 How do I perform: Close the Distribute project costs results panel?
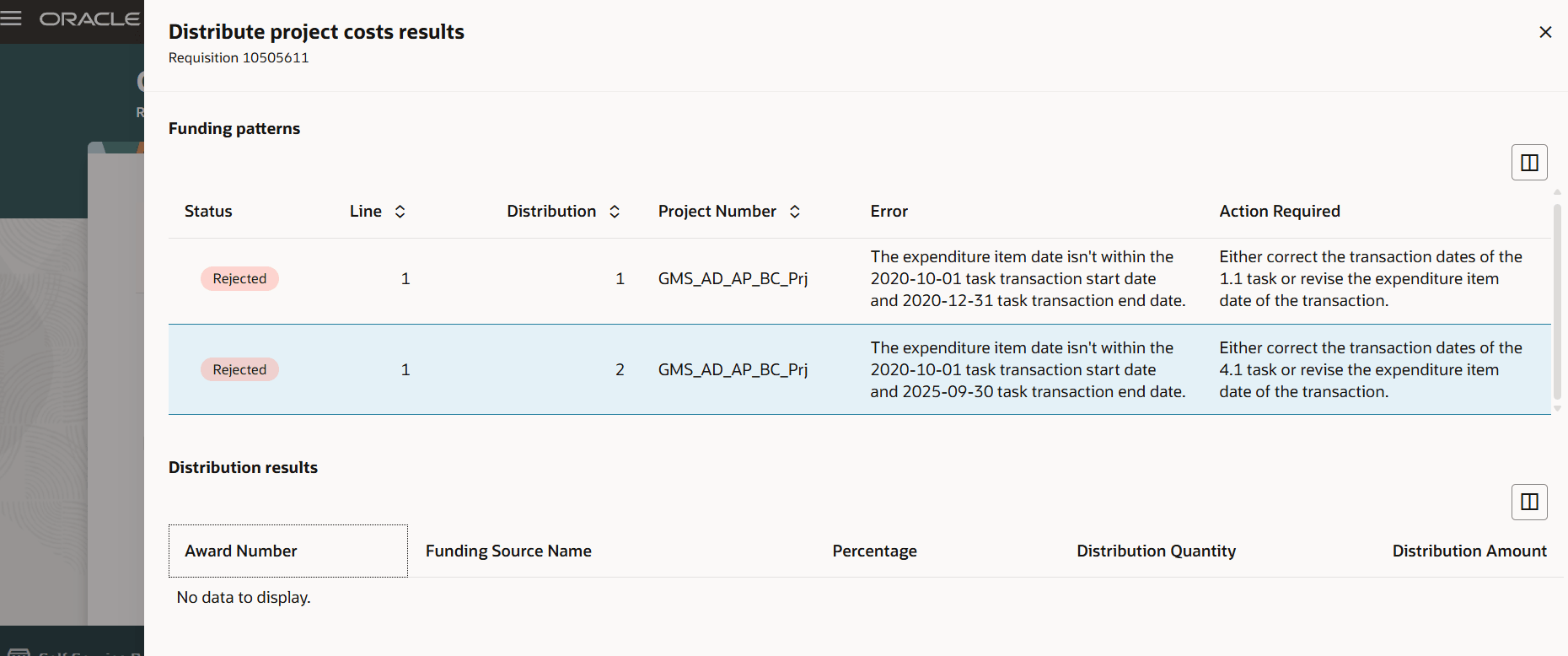(1545, 32)
